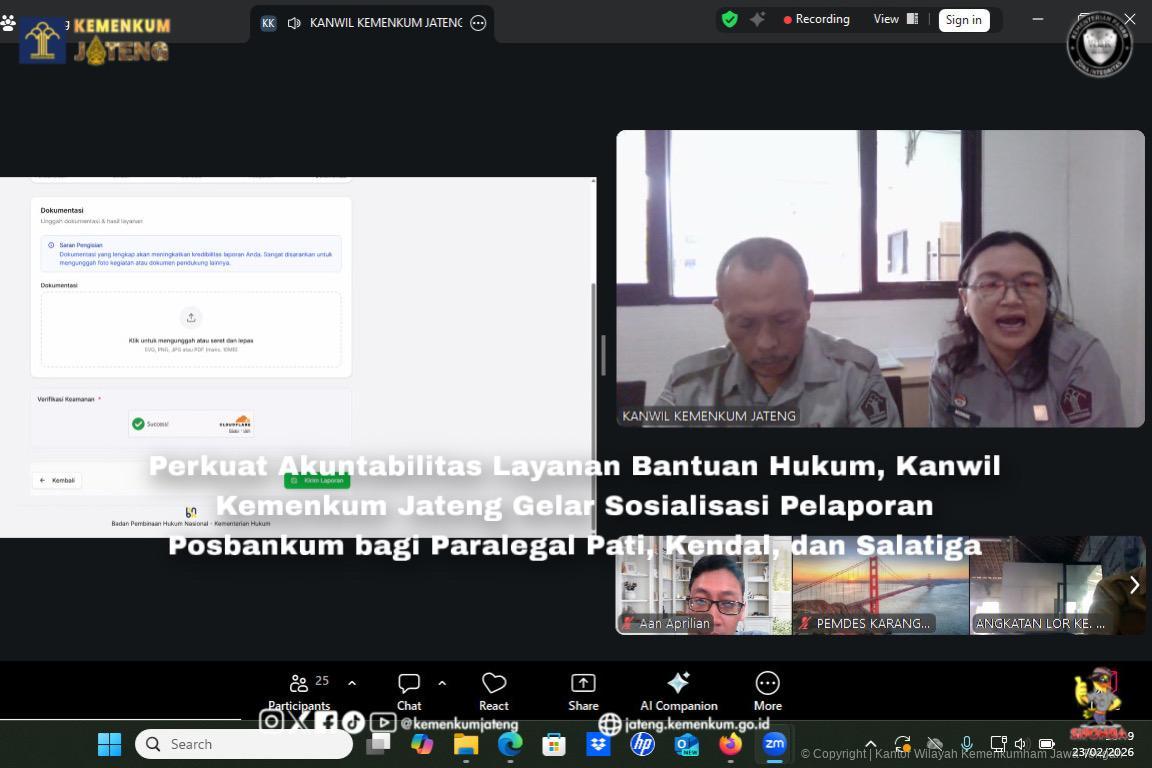Launch AI Companion
1152x768 pixels.
(x=678, y=690)
